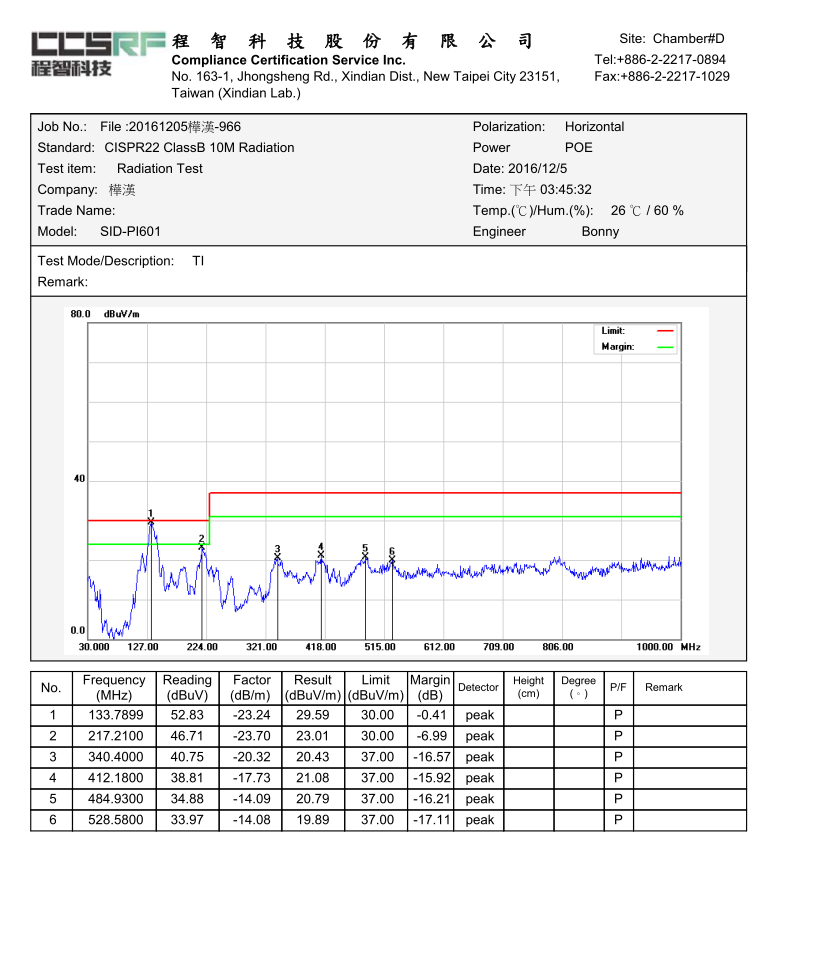Viewport: 819px width, 964px height.
Task: Click the File :20161205樺漢-966 job value
Action: pyautogui.click(x=170, y=127)
